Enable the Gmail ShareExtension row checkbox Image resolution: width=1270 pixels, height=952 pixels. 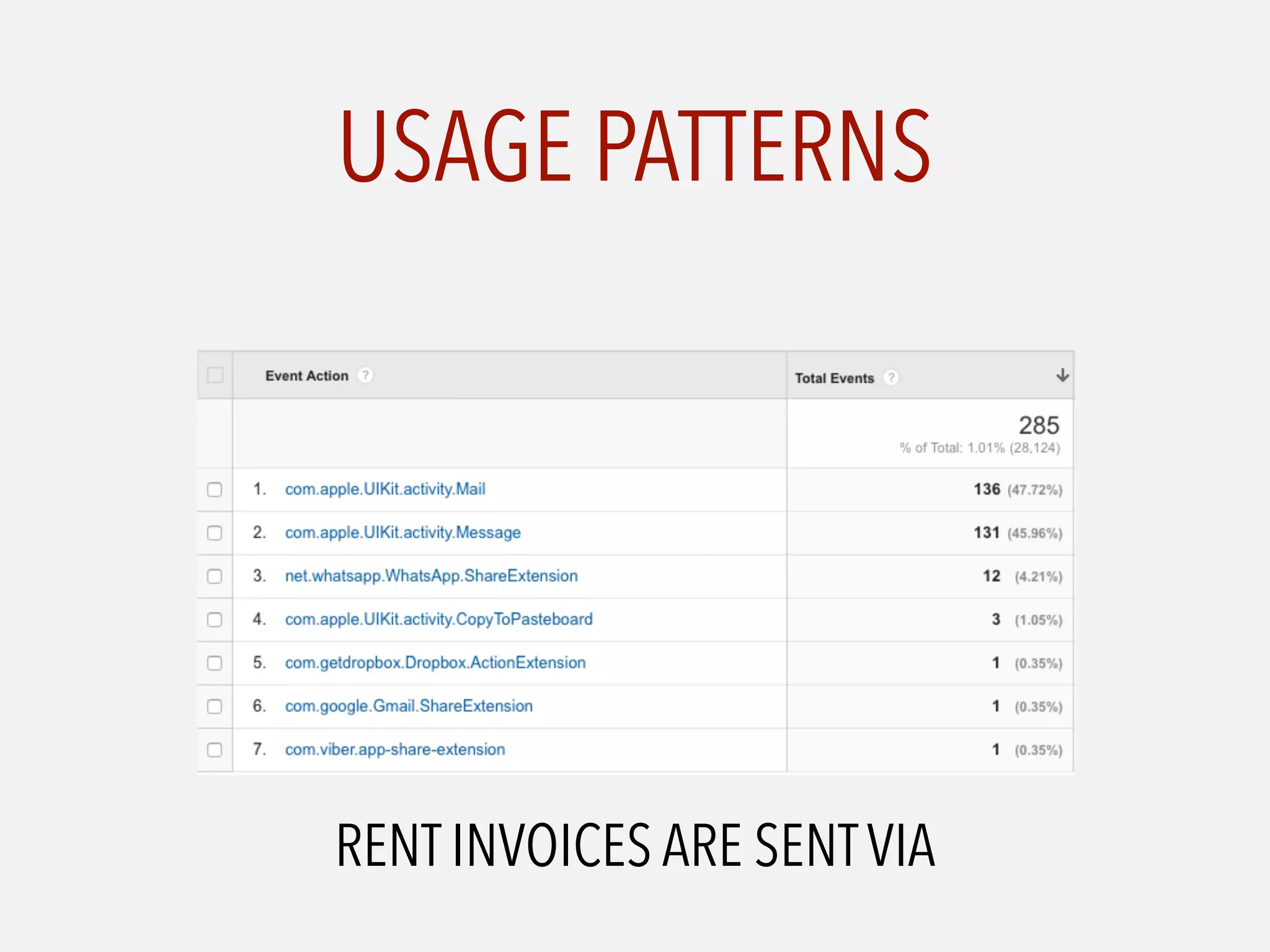point(215,707)
